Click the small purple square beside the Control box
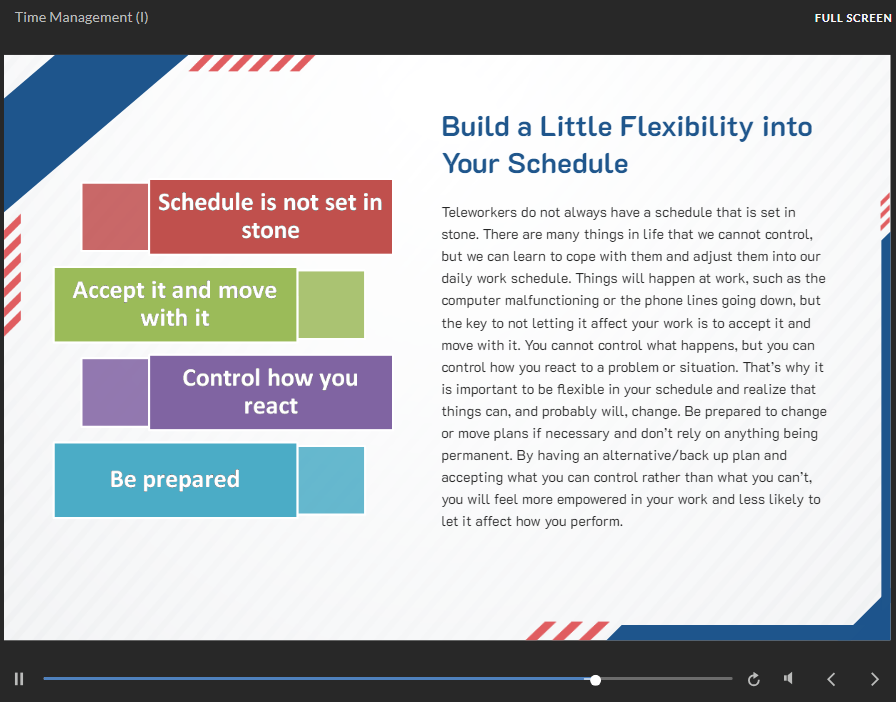This screenshot has height=702, width=896. click(x=115, y=392)
